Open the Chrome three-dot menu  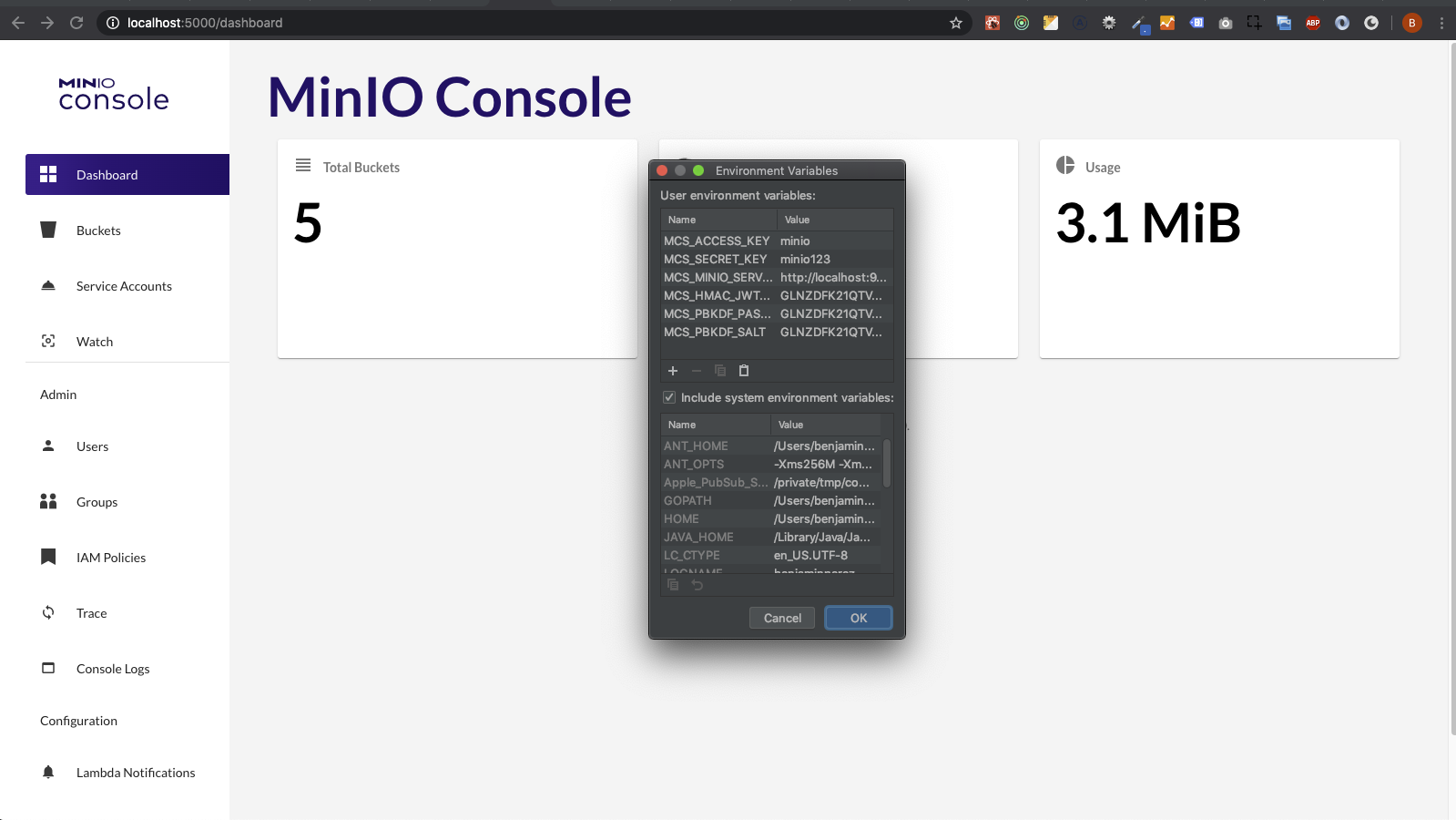click(x=1441, y=23)
